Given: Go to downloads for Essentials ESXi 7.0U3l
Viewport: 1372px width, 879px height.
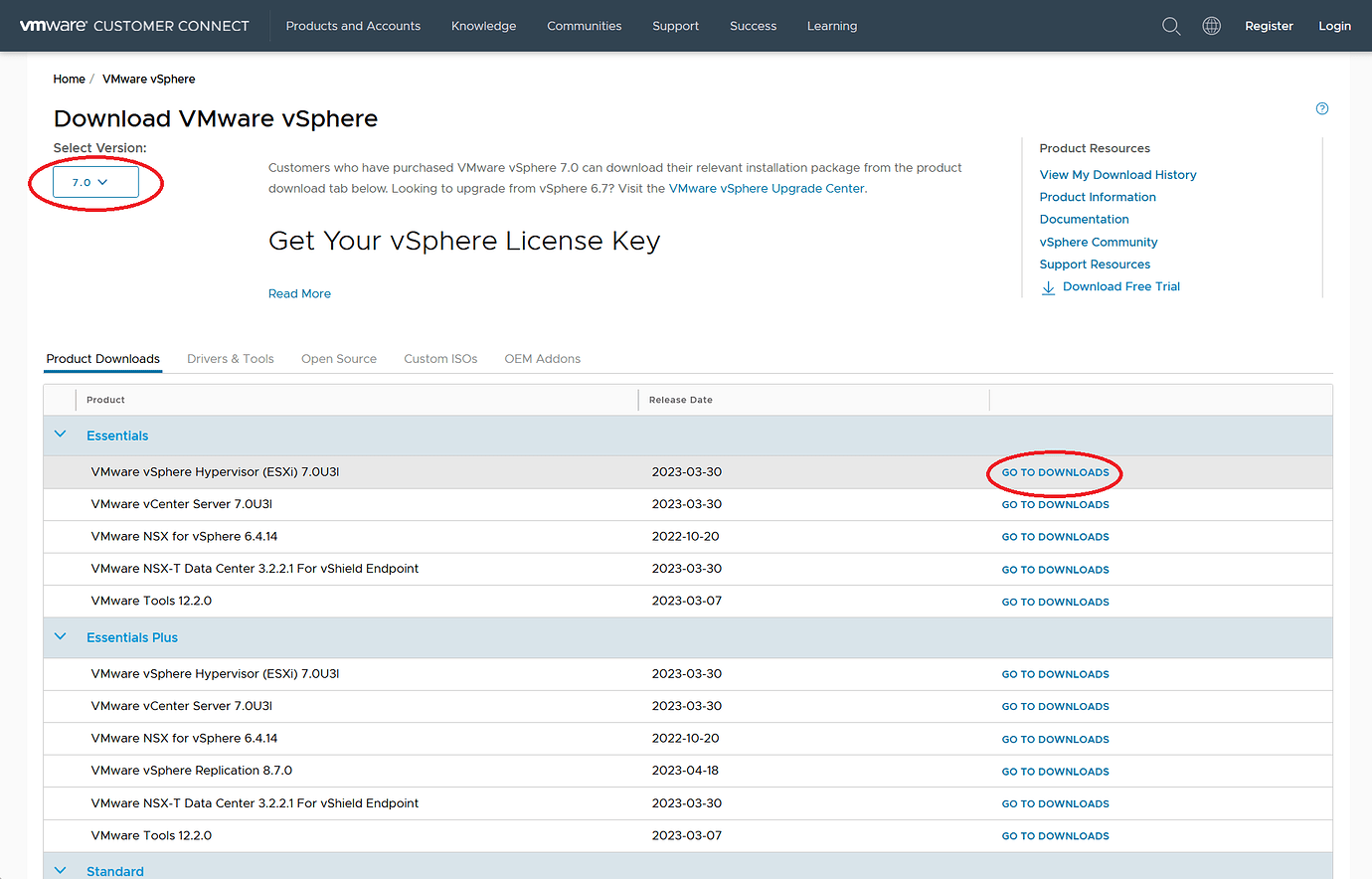Looking at the screenshot, I should pos(1055,472).
